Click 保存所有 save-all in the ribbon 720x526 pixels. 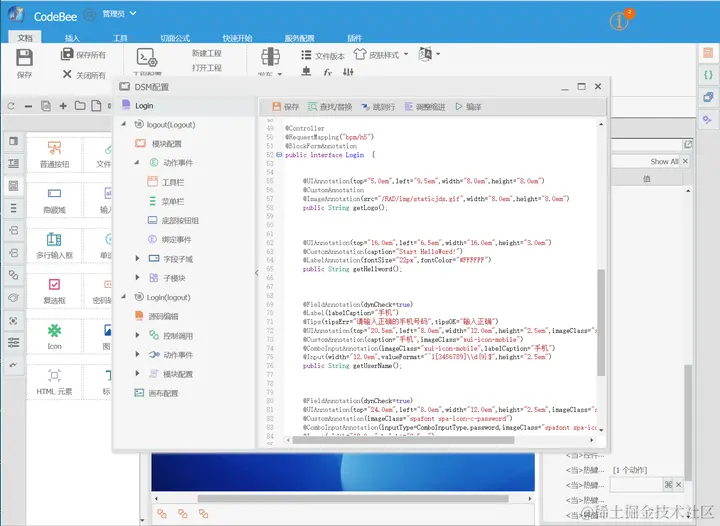point(83,55)
